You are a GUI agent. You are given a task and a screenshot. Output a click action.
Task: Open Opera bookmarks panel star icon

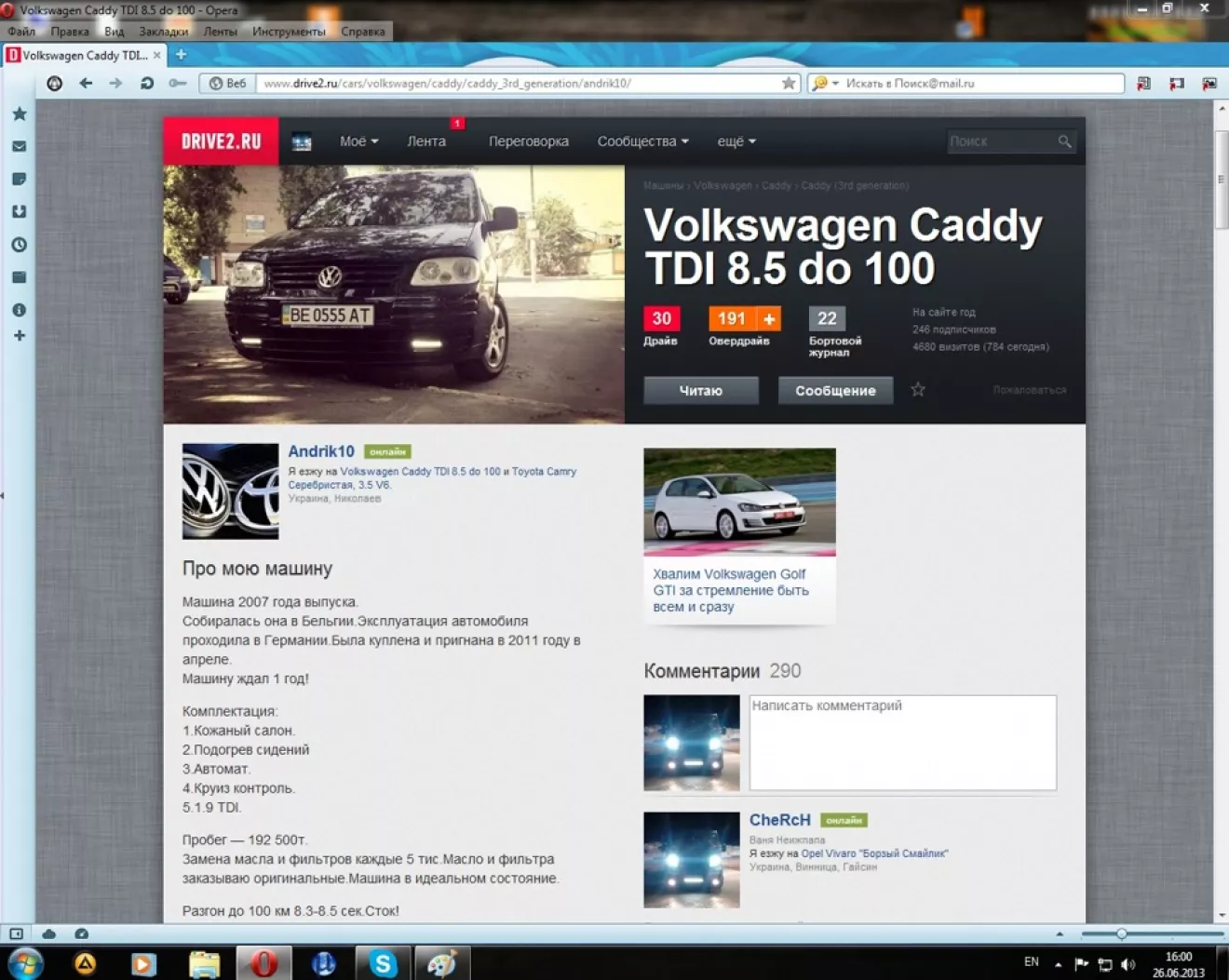[19, 114]
